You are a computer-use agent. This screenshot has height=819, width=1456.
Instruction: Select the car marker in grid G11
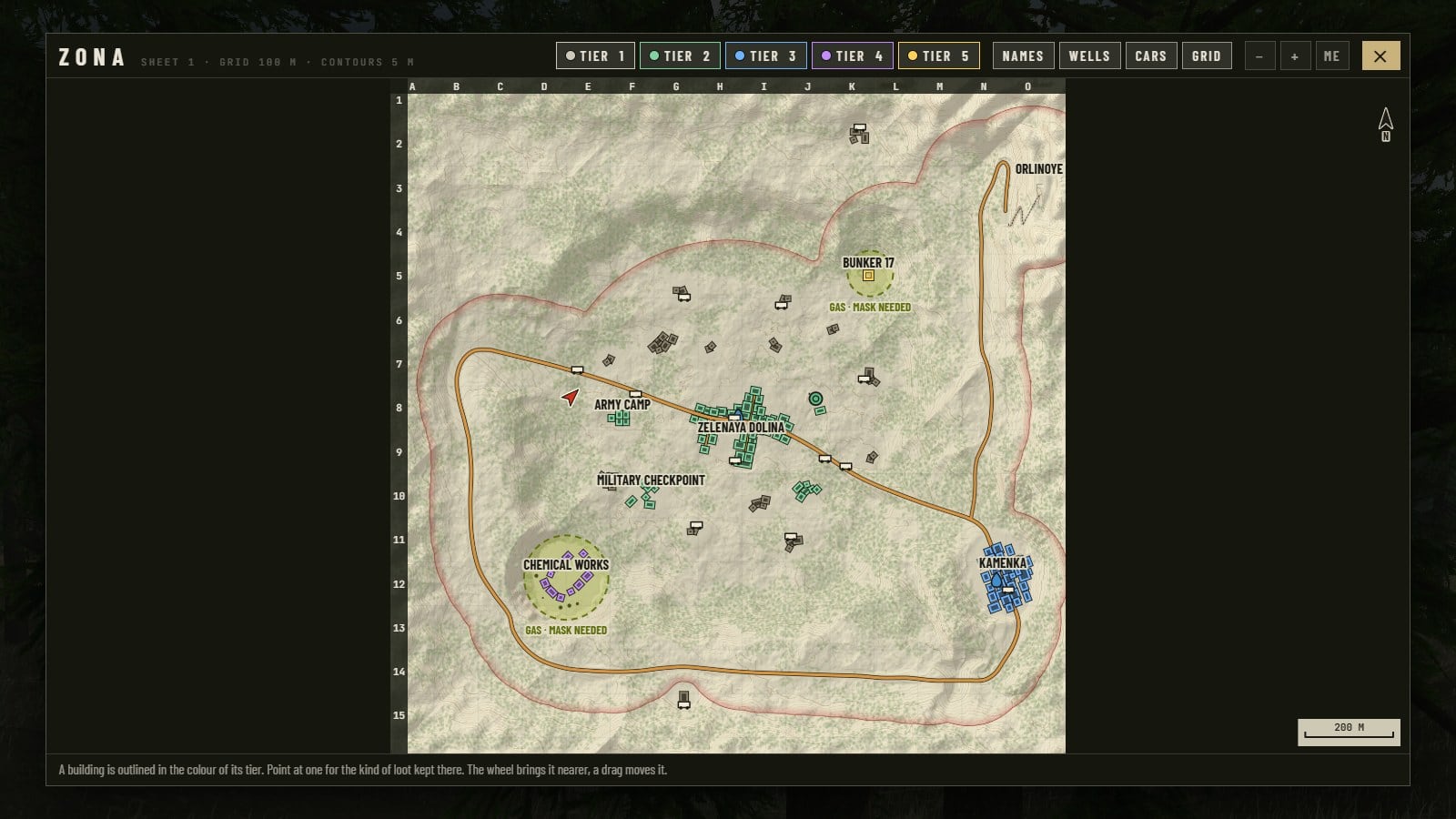click(x=696, y=525)
